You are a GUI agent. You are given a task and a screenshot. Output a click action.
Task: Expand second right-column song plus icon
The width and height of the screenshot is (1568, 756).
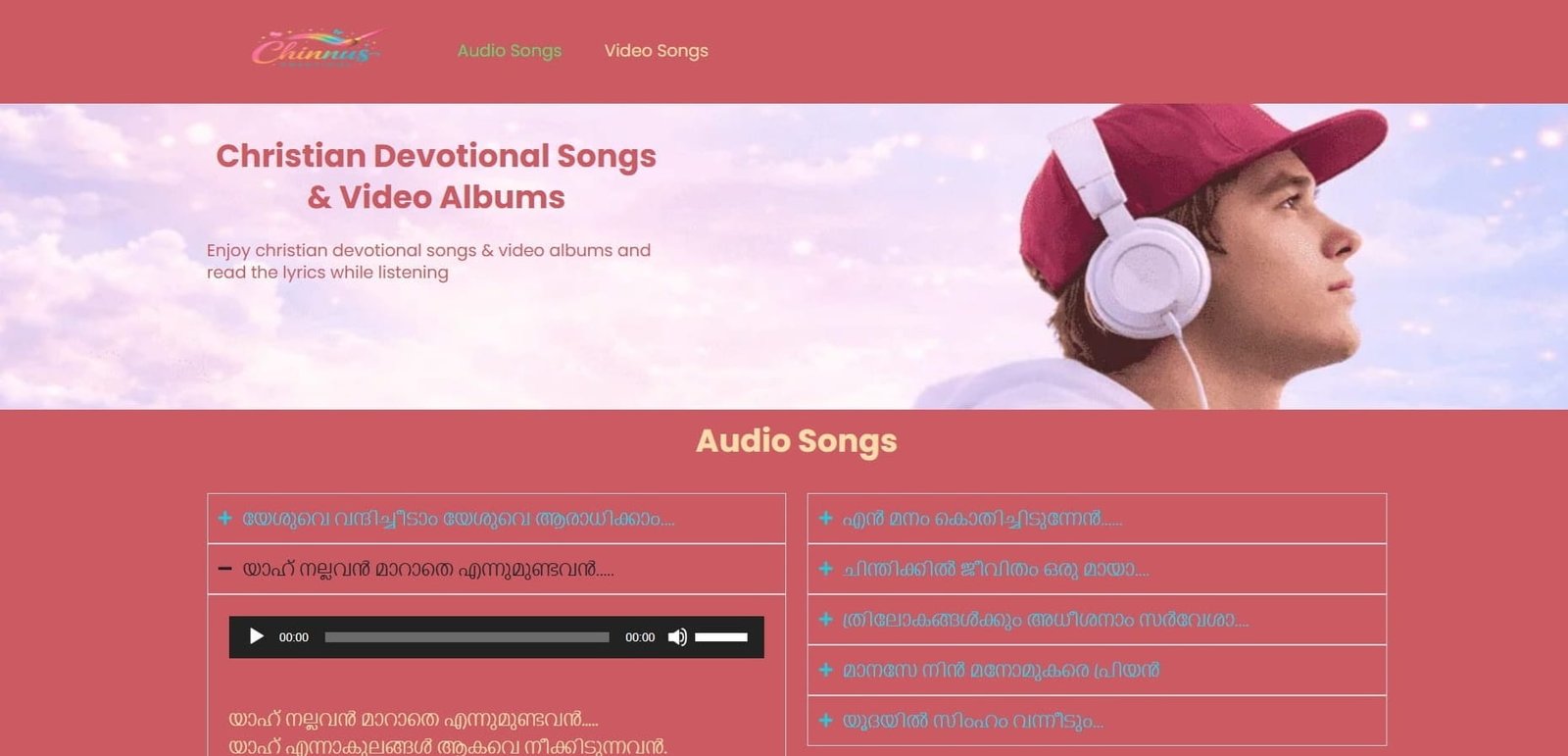(826, 569)
